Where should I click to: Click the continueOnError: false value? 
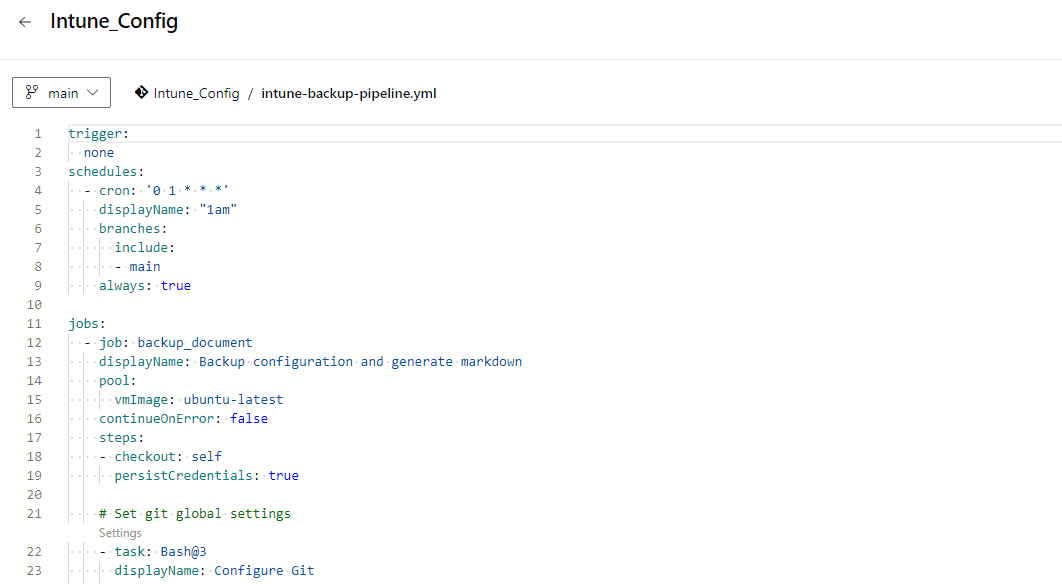[x=249, y=419]
